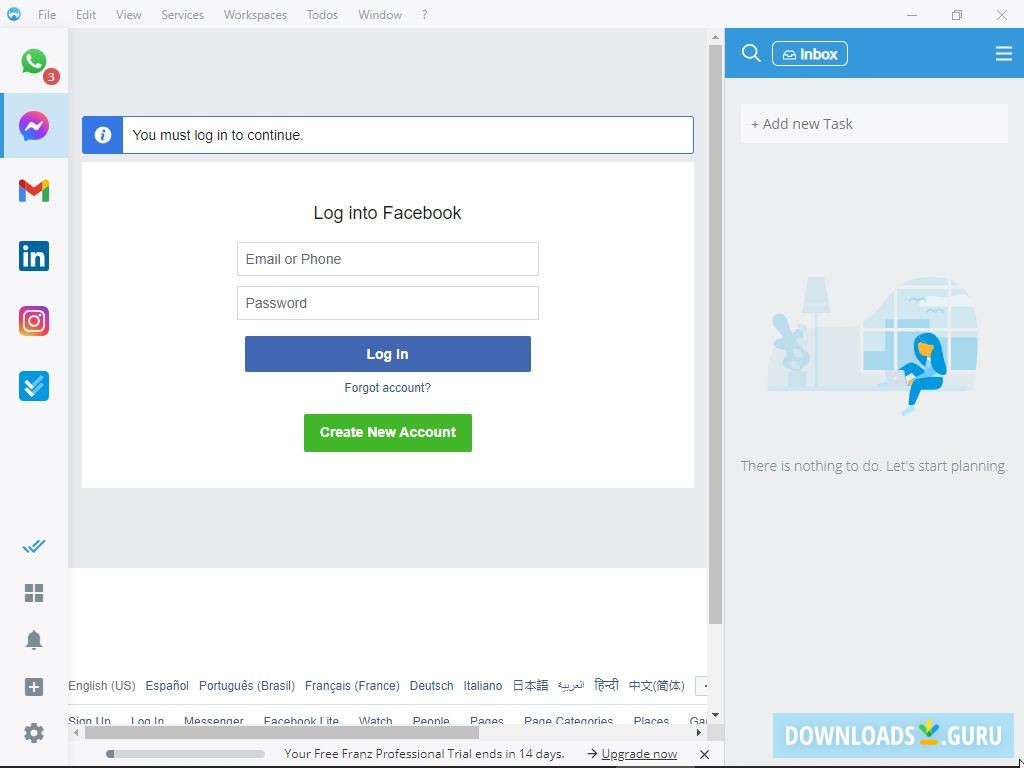Click the Messenger footer link
Image resolution: width=1024 pixels, height=768 pixels.
click(x=214, y=721)
